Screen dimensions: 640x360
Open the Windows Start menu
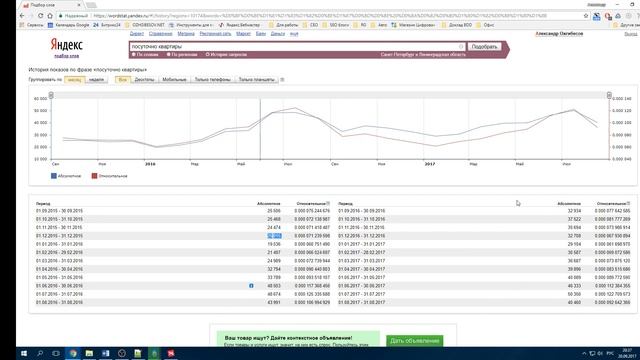pos(24,353)
